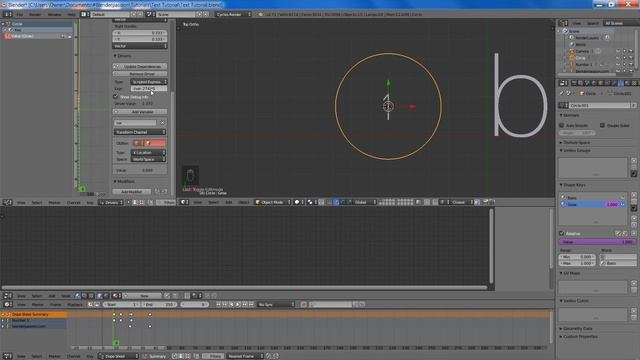Select the Gone shape key row

tap(592, 204)
